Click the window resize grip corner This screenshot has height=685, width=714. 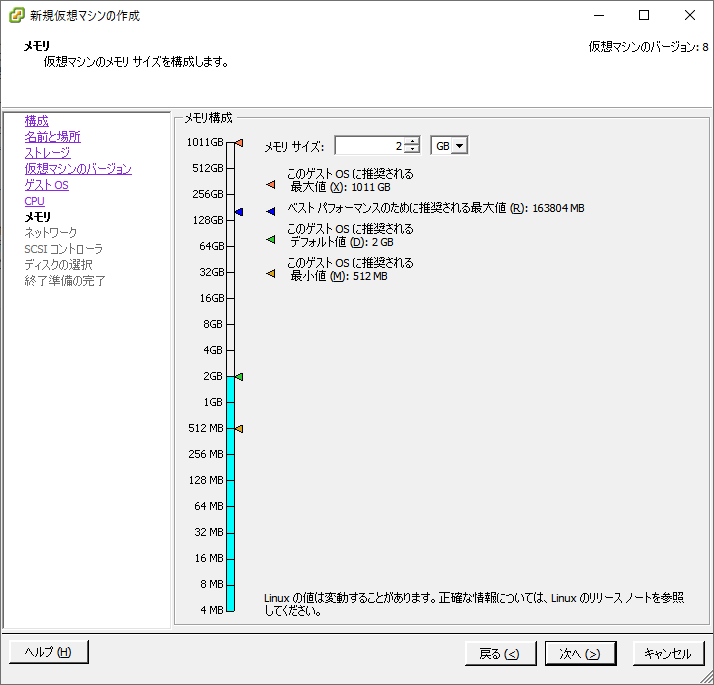(707, 678)
